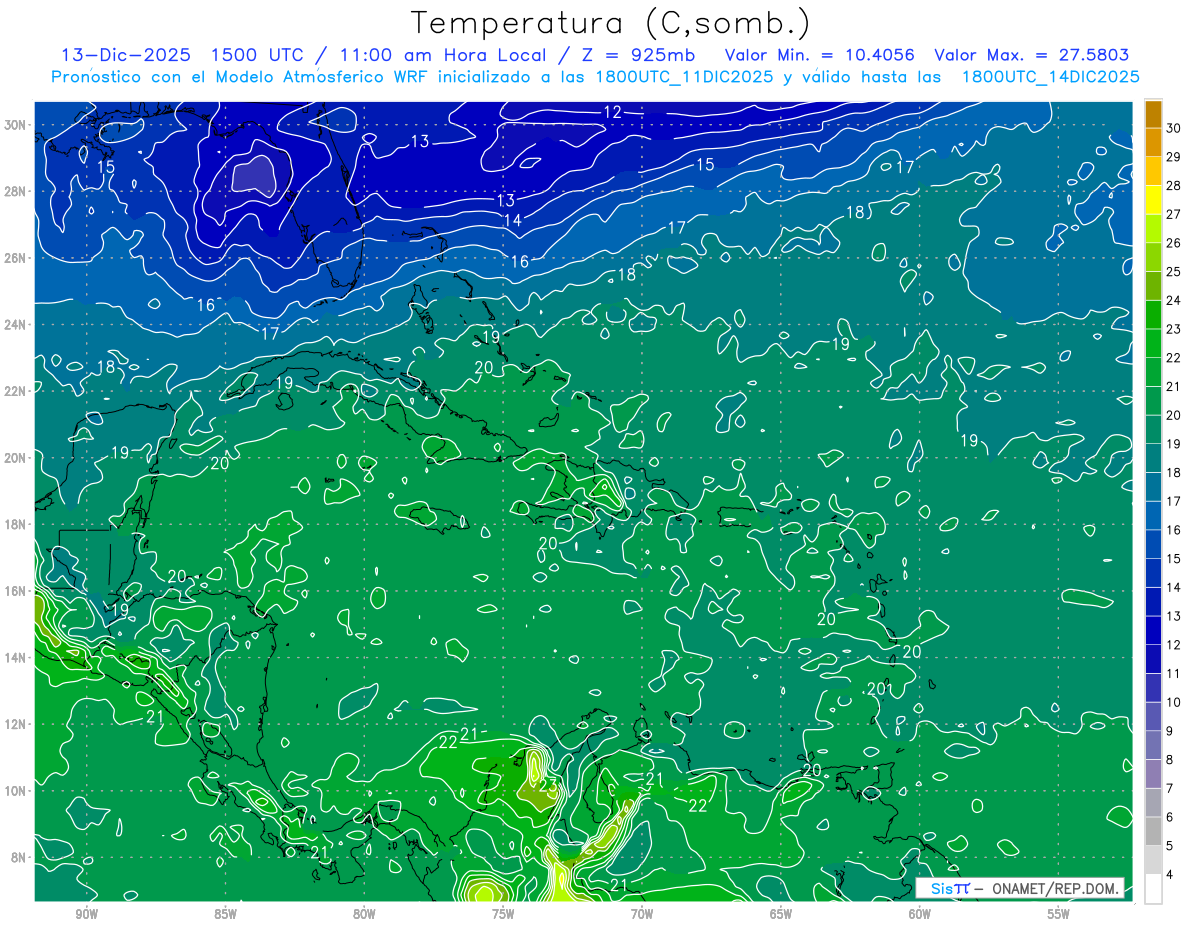Click latitude axis label 16N

[17, 591]
